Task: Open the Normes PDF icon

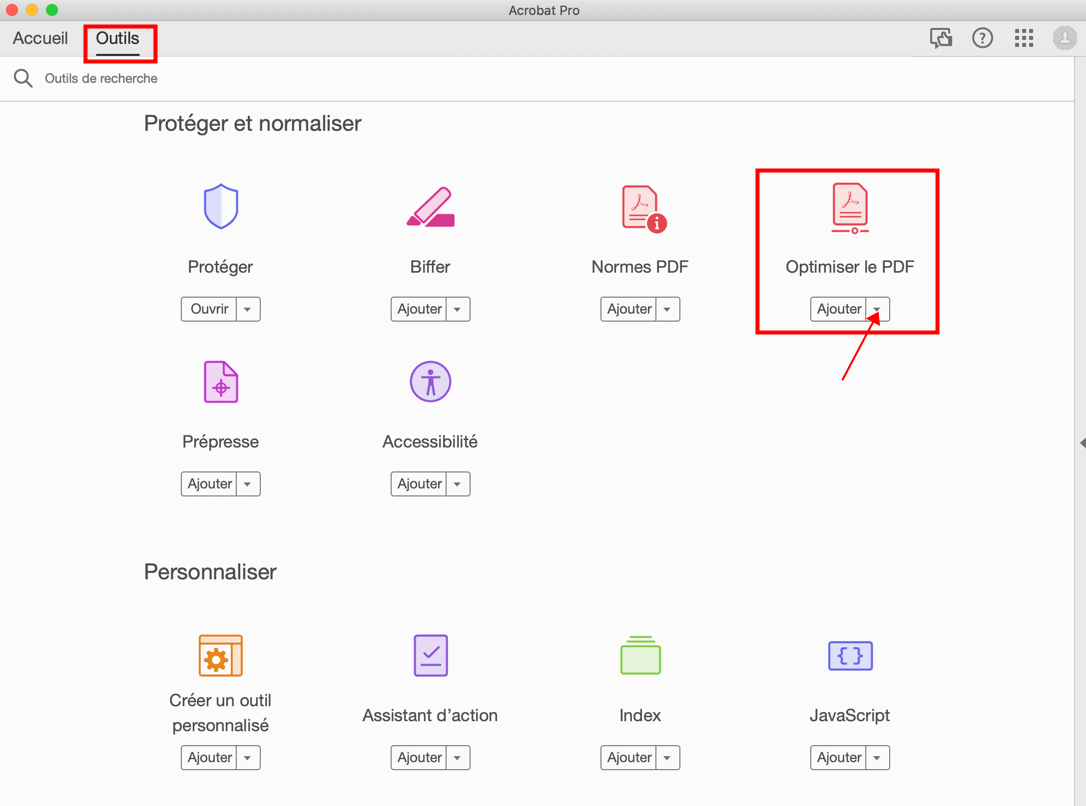Action: pos(644,208)
